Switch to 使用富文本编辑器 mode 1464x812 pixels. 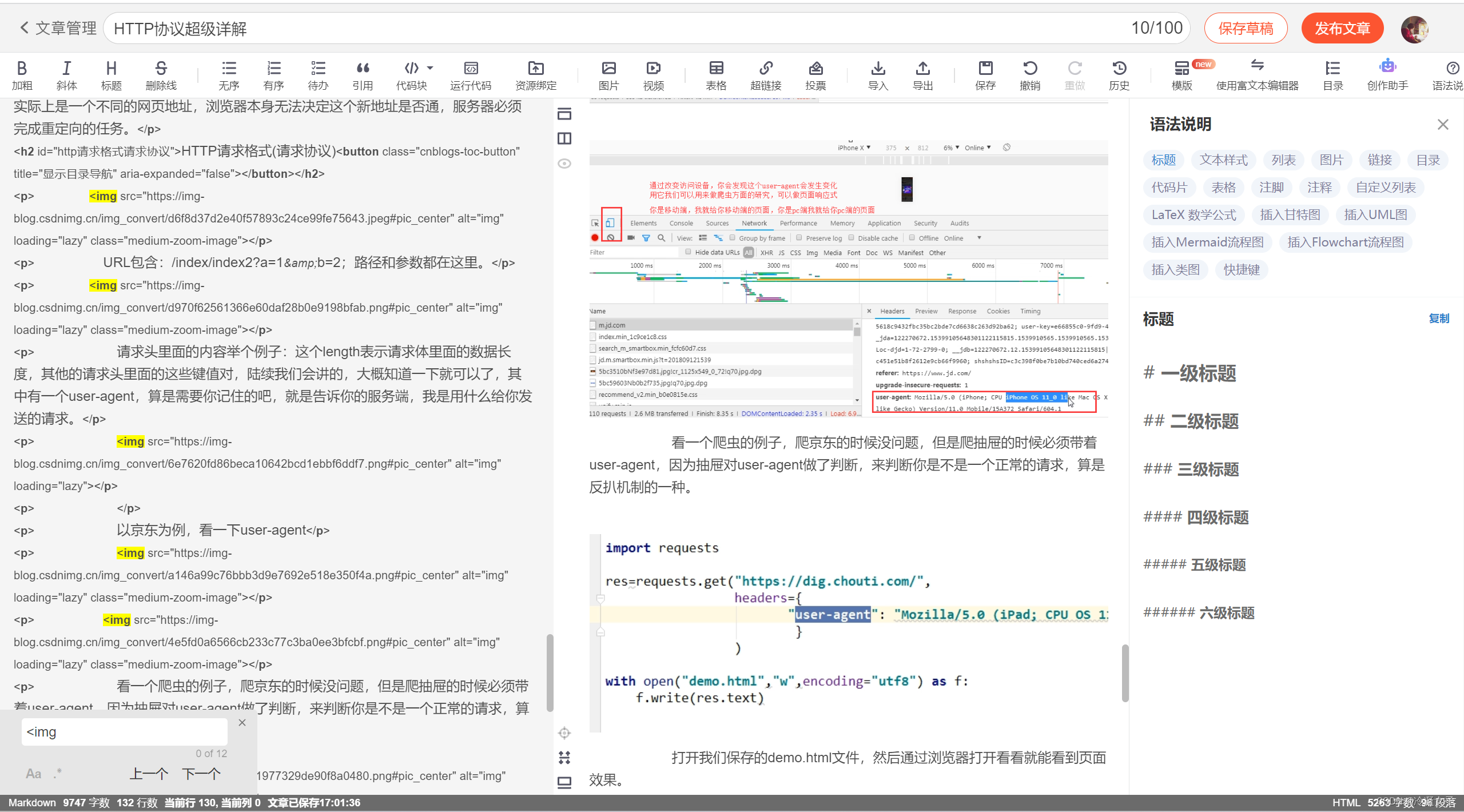point(1258,74)
